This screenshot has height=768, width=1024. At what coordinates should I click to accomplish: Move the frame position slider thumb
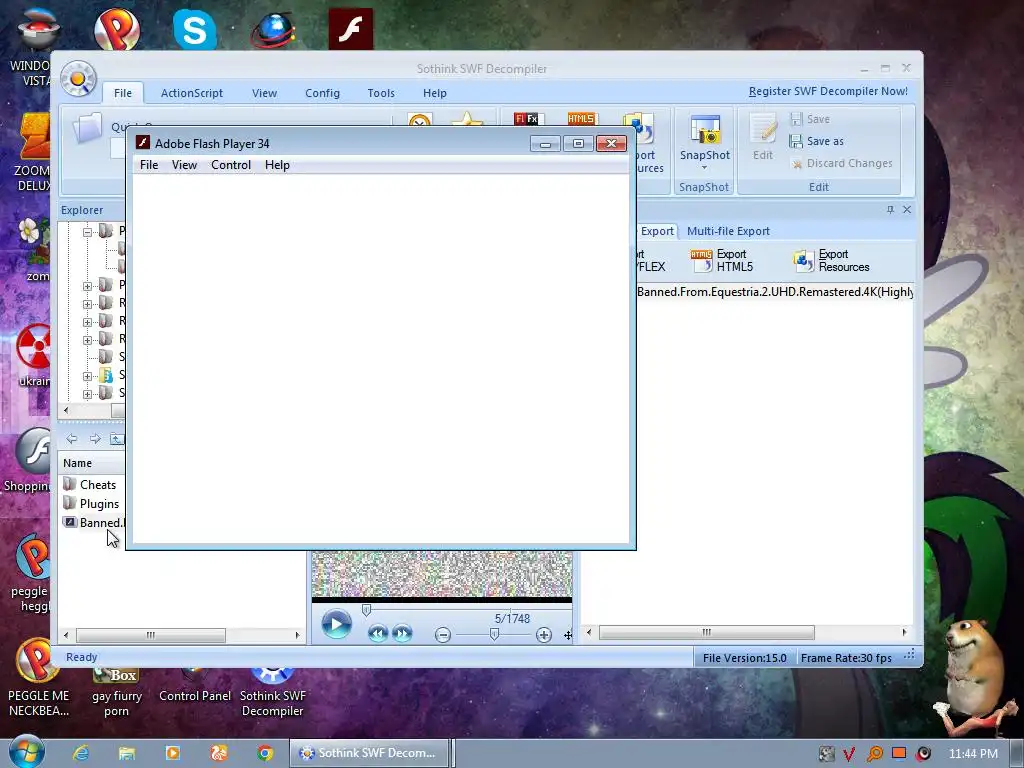(366, 610)
